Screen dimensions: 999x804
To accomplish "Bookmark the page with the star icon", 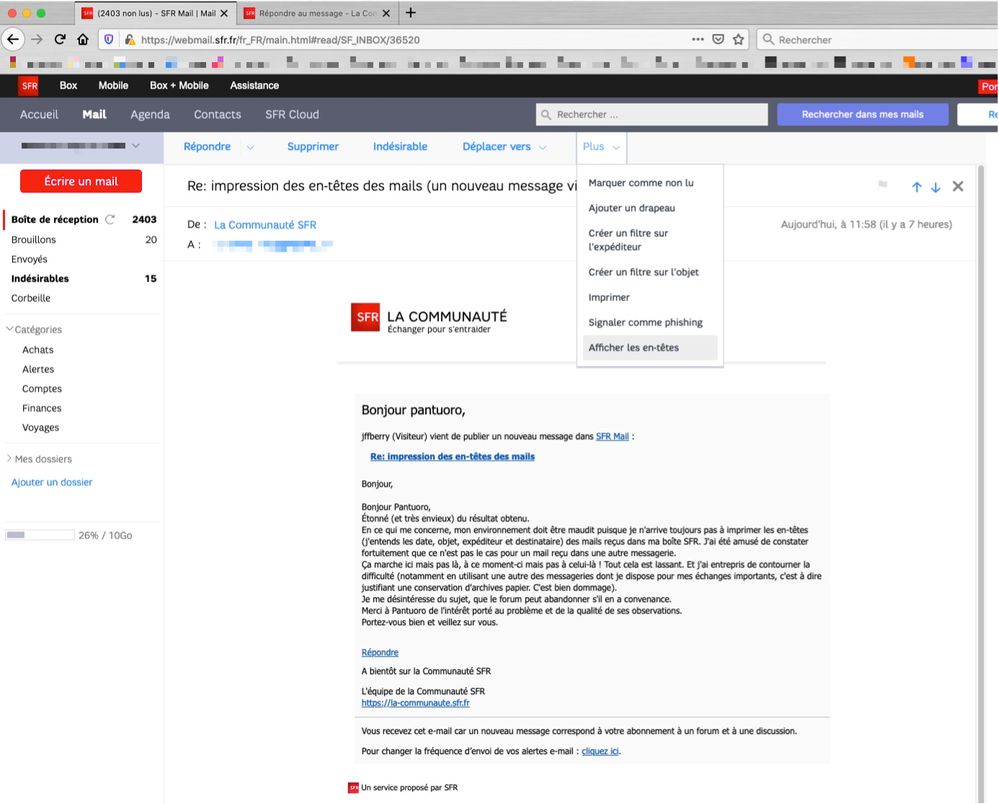I will point(738,40).
